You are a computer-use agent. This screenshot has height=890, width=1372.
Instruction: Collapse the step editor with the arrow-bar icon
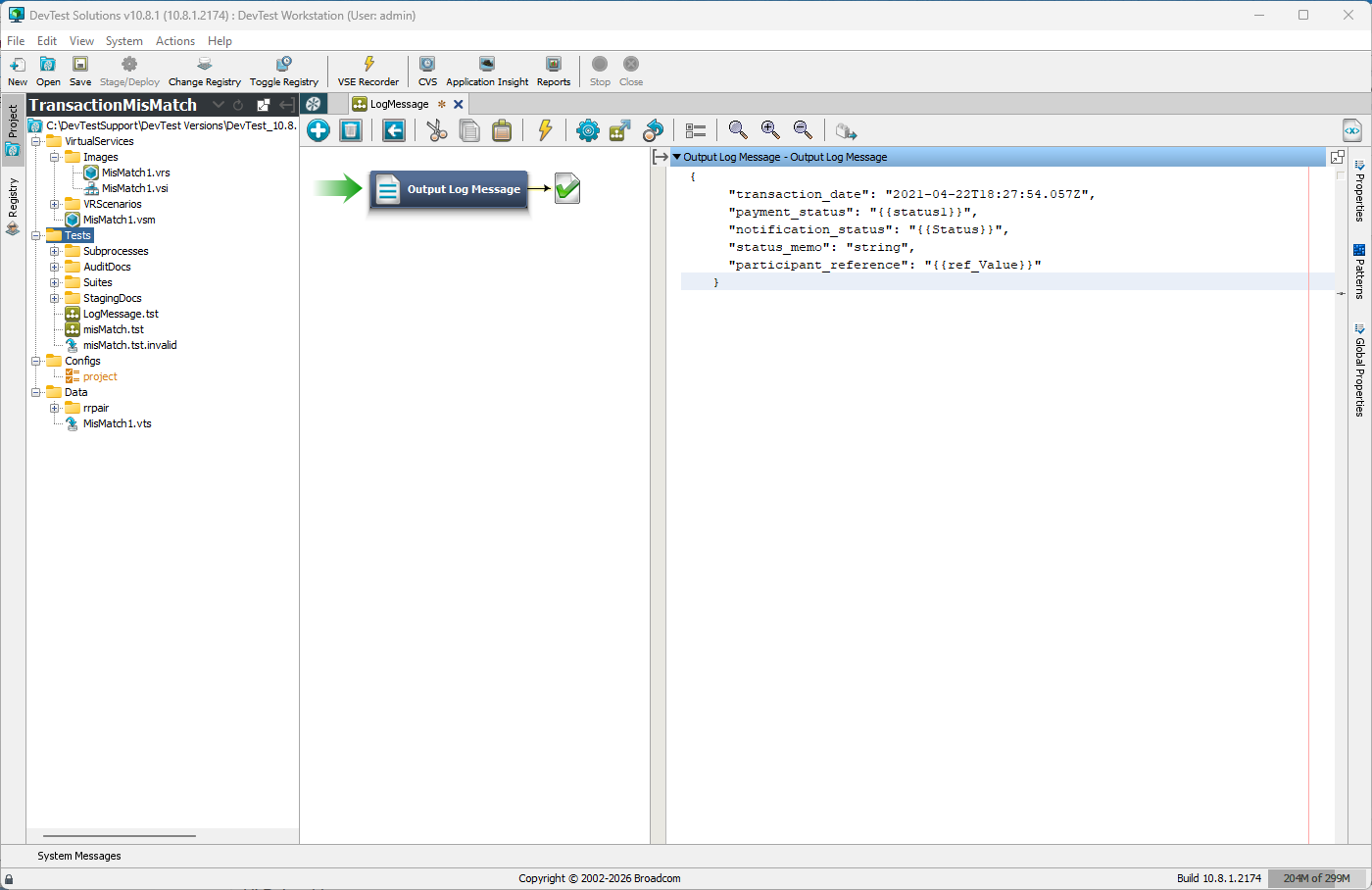(x=661, y=157)
